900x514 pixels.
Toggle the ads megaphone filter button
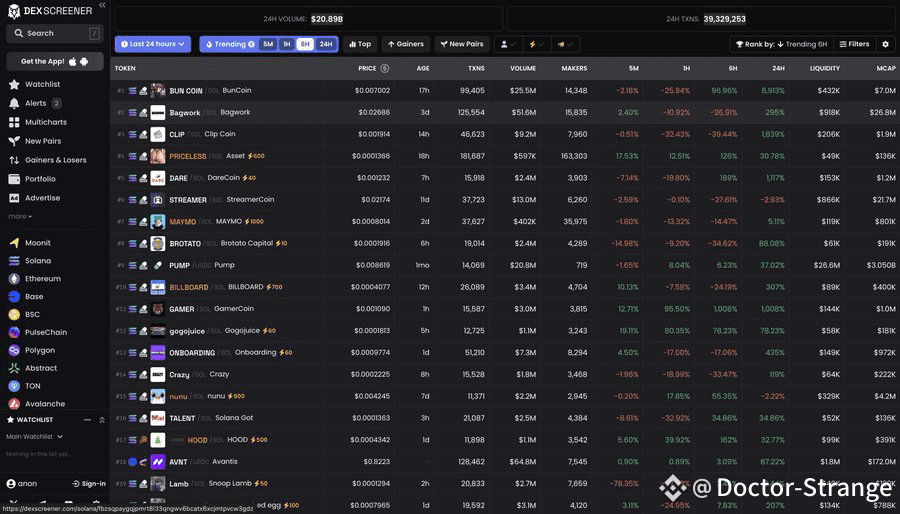pos(565,44)
